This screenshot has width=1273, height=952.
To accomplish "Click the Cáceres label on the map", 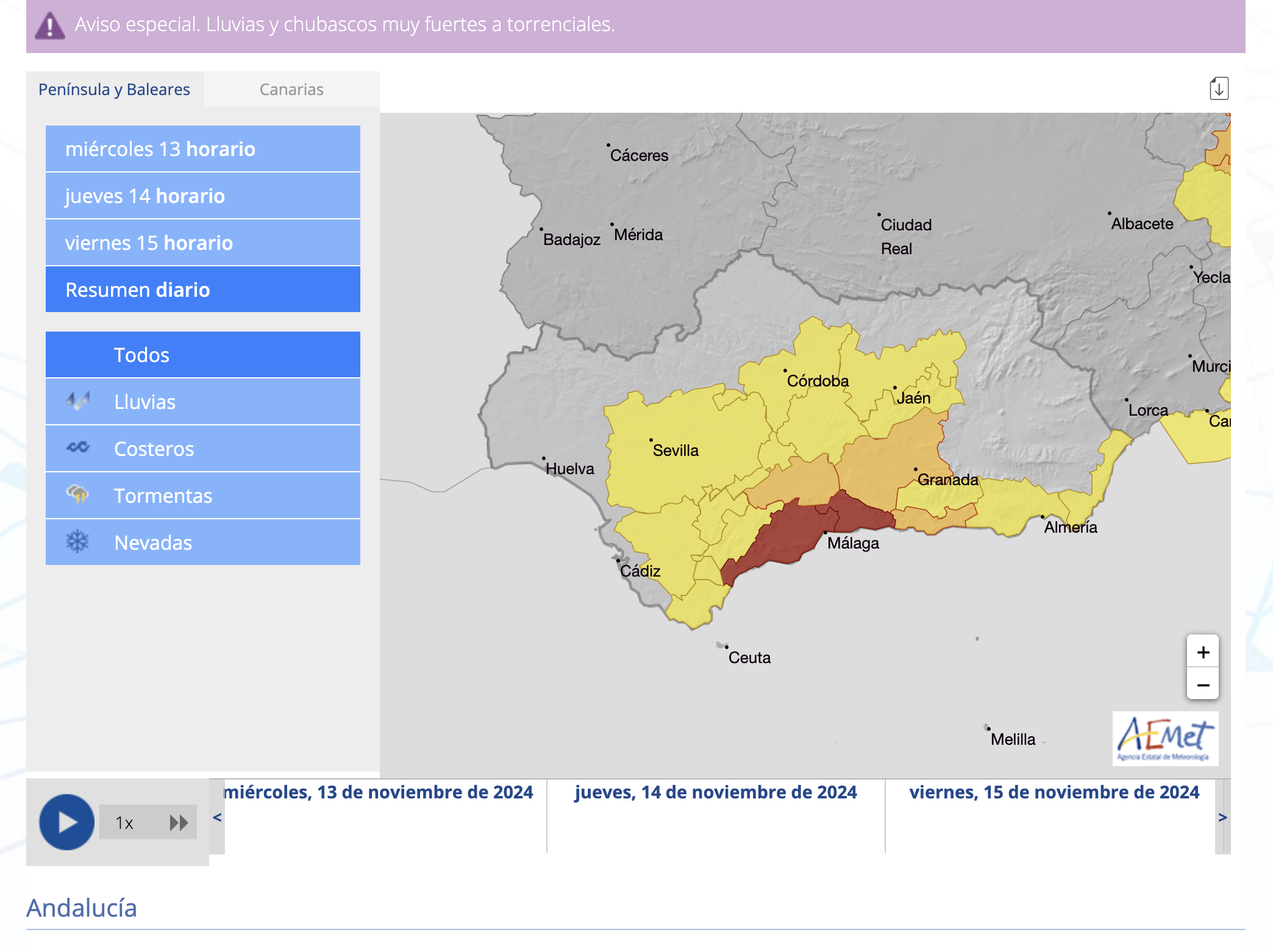I will point(639,155).
